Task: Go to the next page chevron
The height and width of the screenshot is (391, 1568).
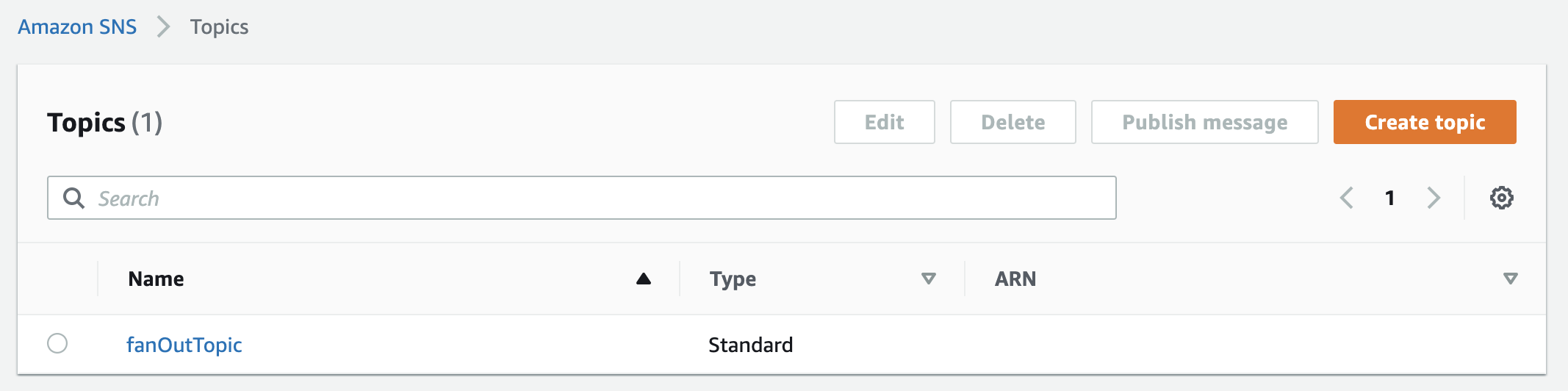Action: point(1434,198)
